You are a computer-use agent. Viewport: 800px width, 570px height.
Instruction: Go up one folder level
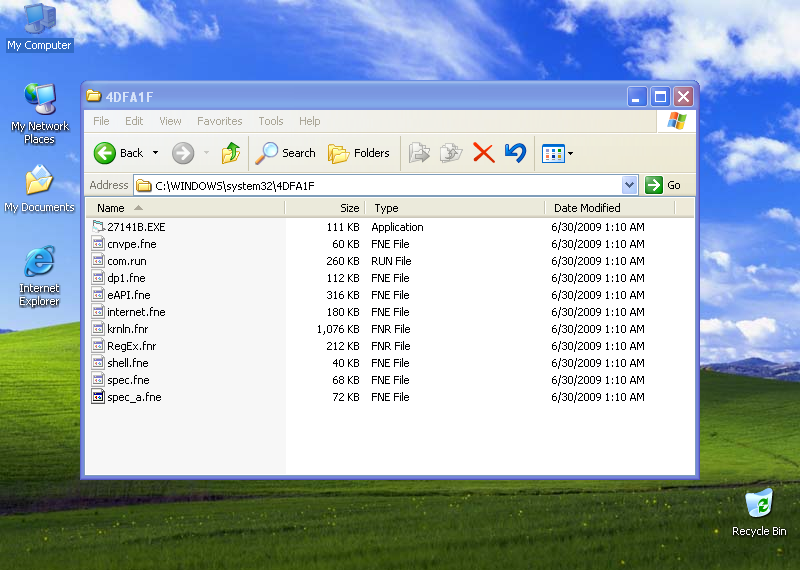click(231, 153)
